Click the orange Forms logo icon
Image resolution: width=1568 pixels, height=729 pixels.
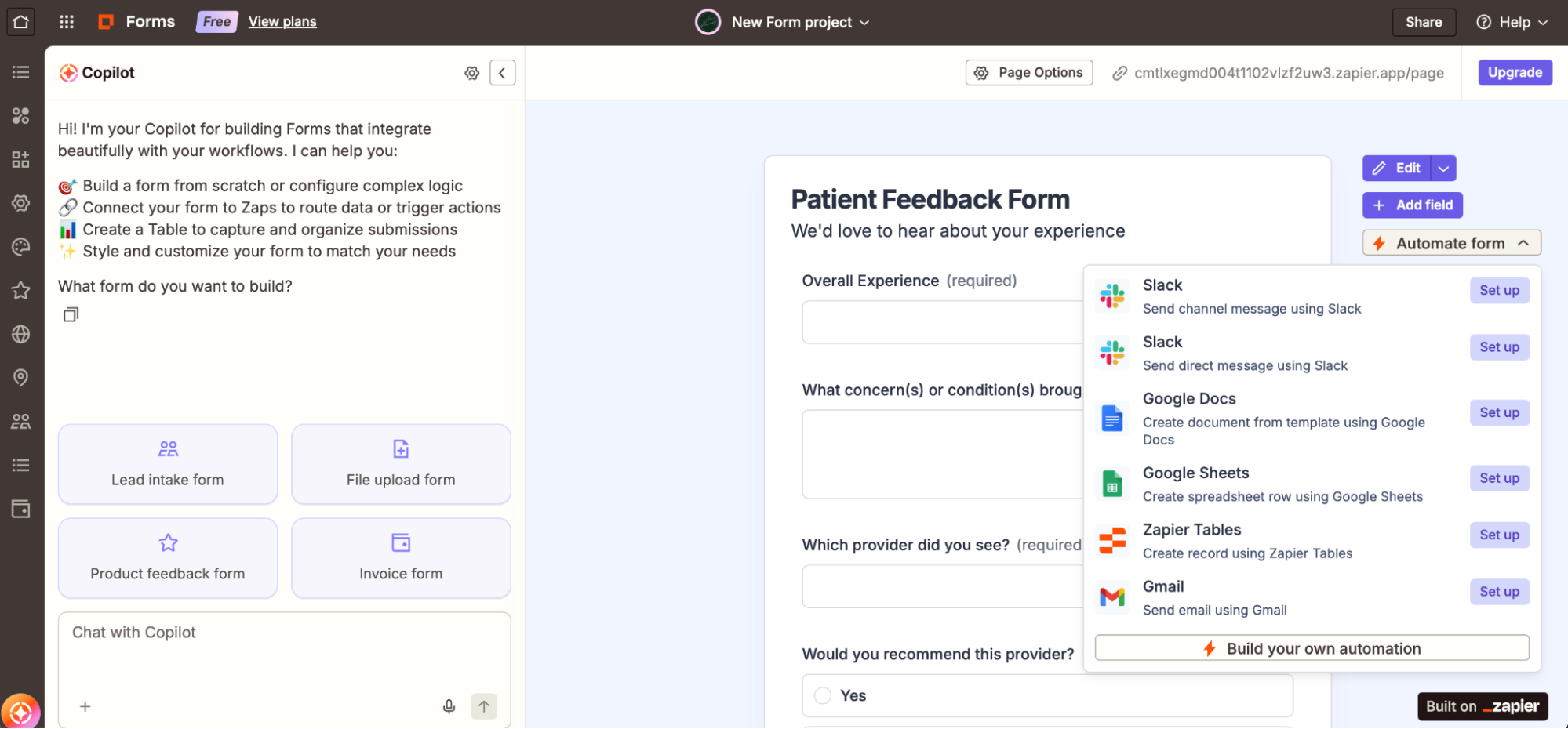[x=106, y=22]
